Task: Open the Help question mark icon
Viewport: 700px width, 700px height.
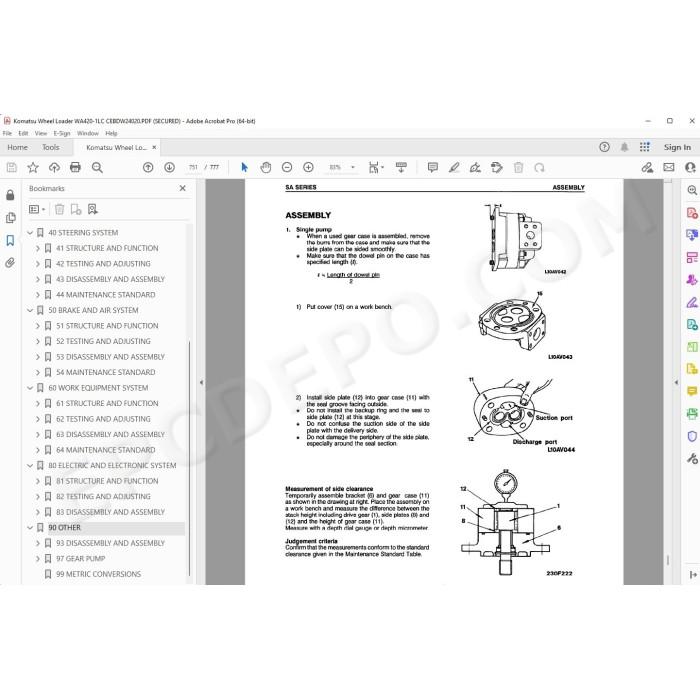Action: click(x=604, y=147)
